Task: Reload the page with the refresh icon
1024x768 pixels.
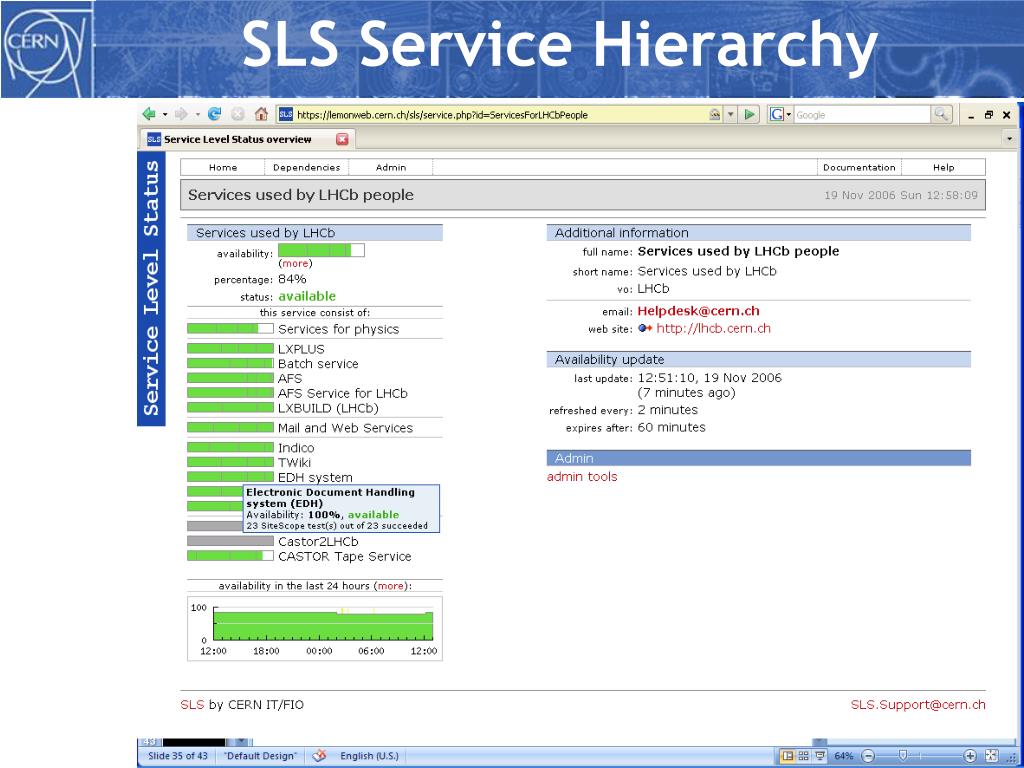Action: [214, 114]
